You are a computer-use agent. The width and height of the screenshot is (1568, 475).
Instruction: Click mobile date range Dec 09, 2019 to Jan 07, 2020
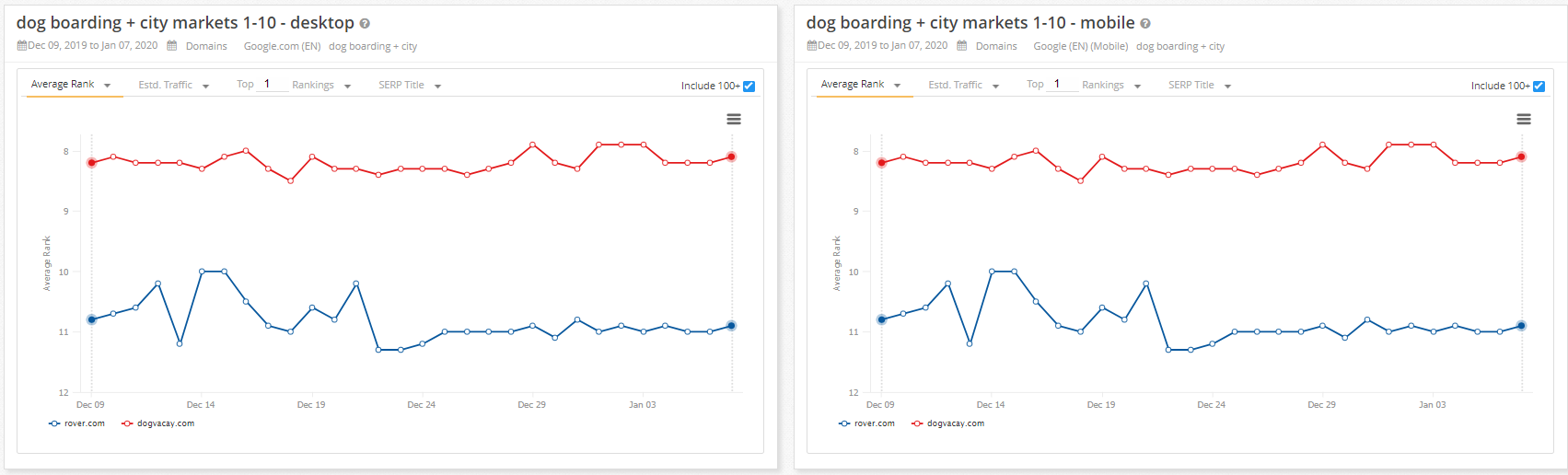coord(882,45)
